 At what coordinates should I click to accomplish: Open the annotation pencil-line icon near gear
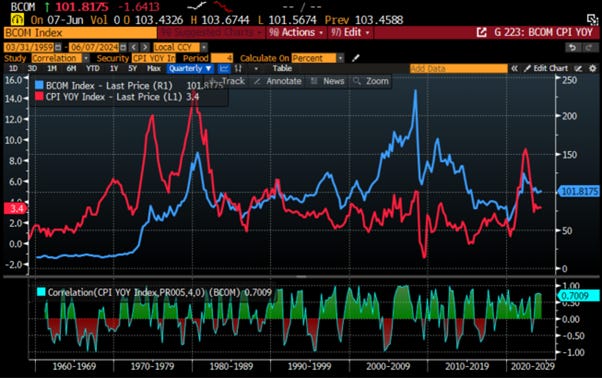click(578, 69)
